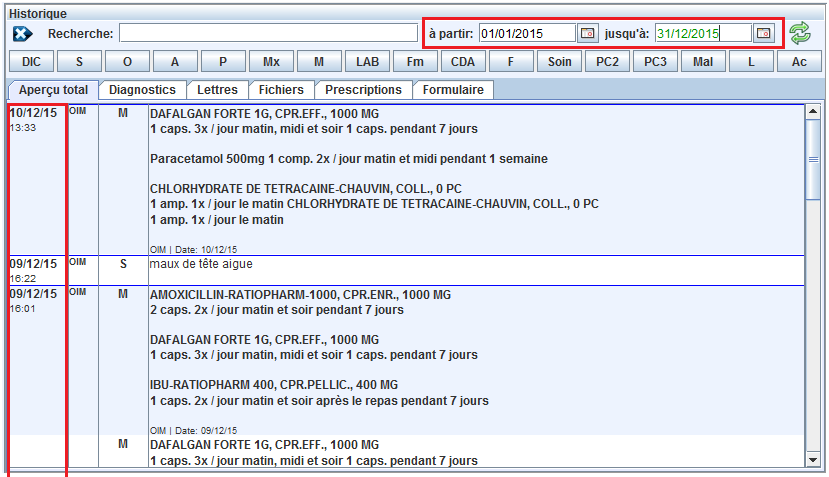Toggle the PC2 filter button
The height and width of the screenshot is (477, 829).
click(x=607, y=62)
